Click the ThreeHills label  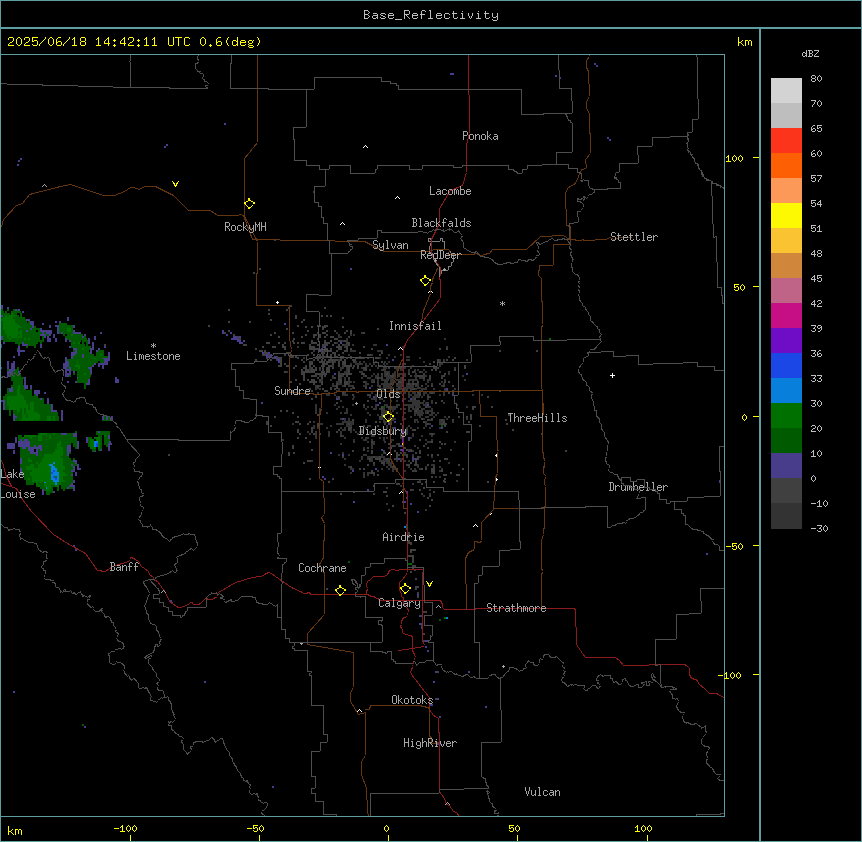click(537, 418)
